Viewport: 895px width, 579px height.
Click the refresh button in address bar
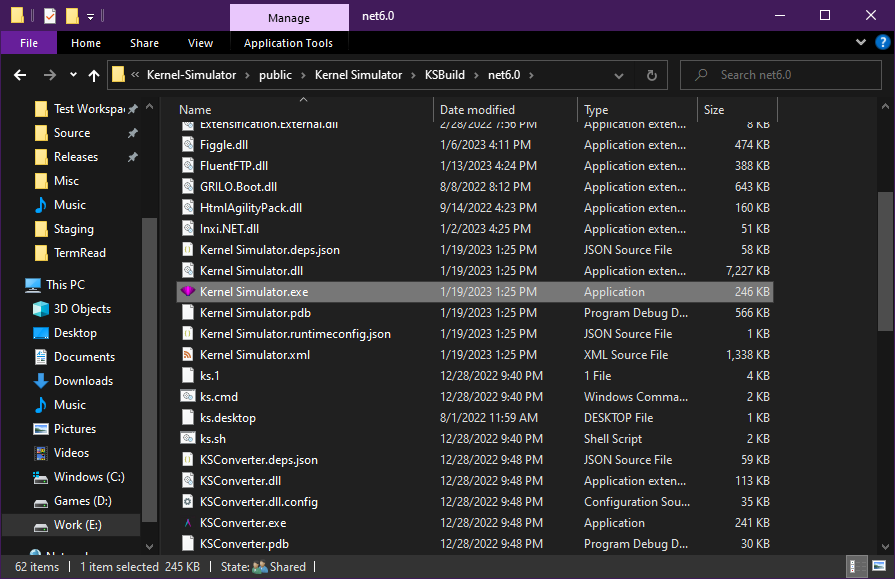(x=651, y=75)
